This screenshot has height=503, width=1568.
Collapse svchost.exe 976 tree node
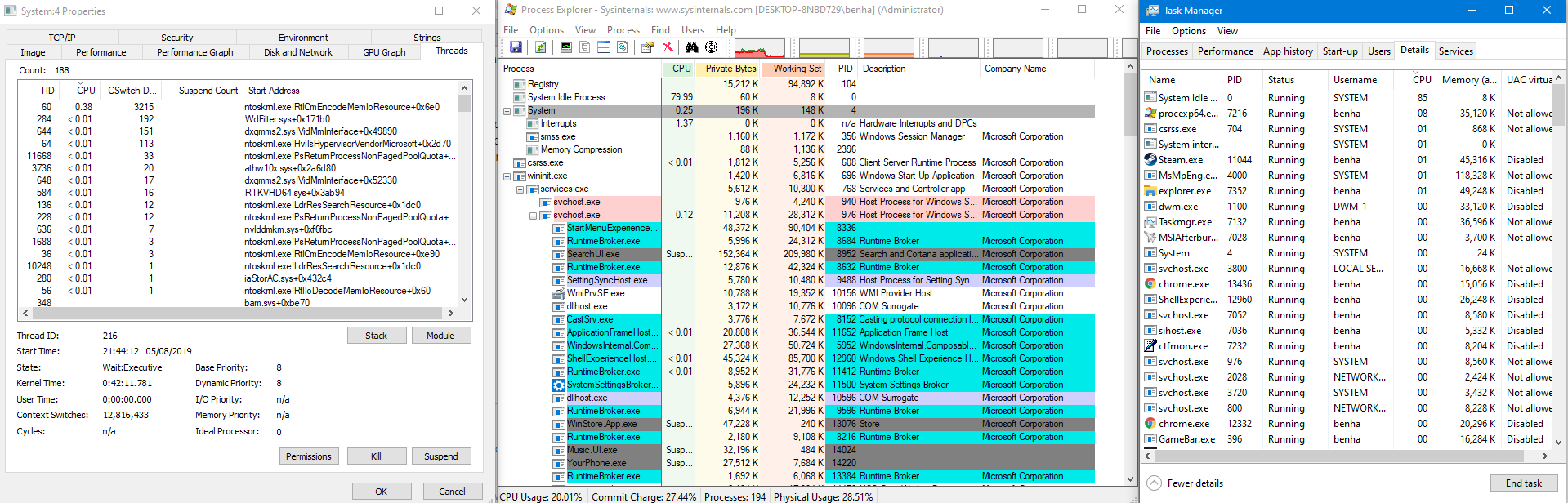pyautogui.click(x=533, y=216)
